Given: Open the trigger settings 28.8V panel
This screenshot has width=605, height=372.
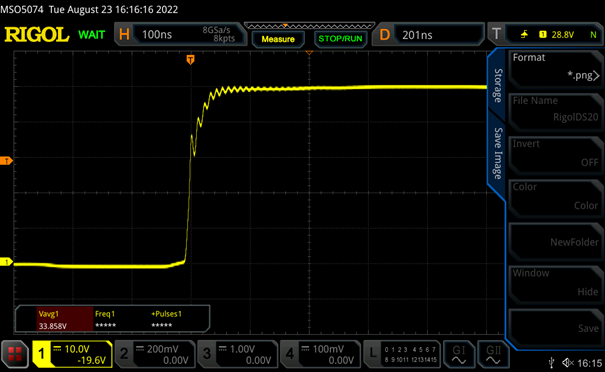Looking at the screenshot, I should (545, 34).
